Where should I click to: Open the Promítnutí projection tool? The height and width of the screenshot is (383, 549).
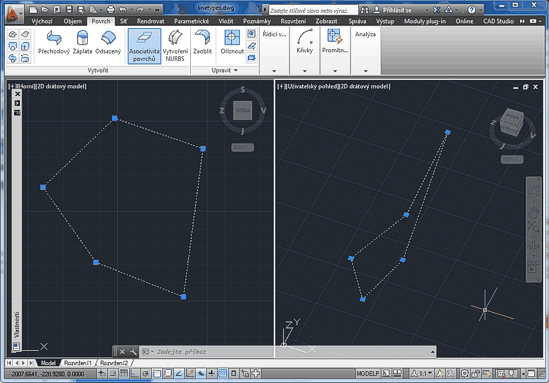tap(335, 41)
